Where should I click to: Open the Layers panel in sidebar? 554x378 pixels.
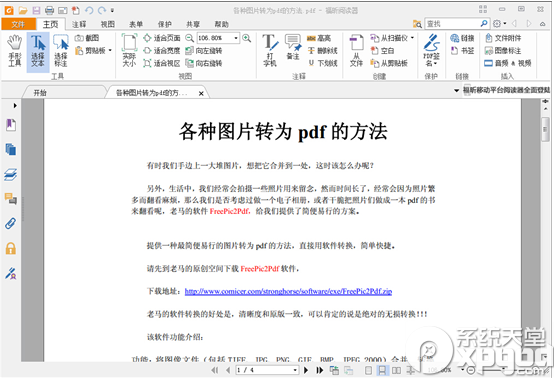point(11,174)
